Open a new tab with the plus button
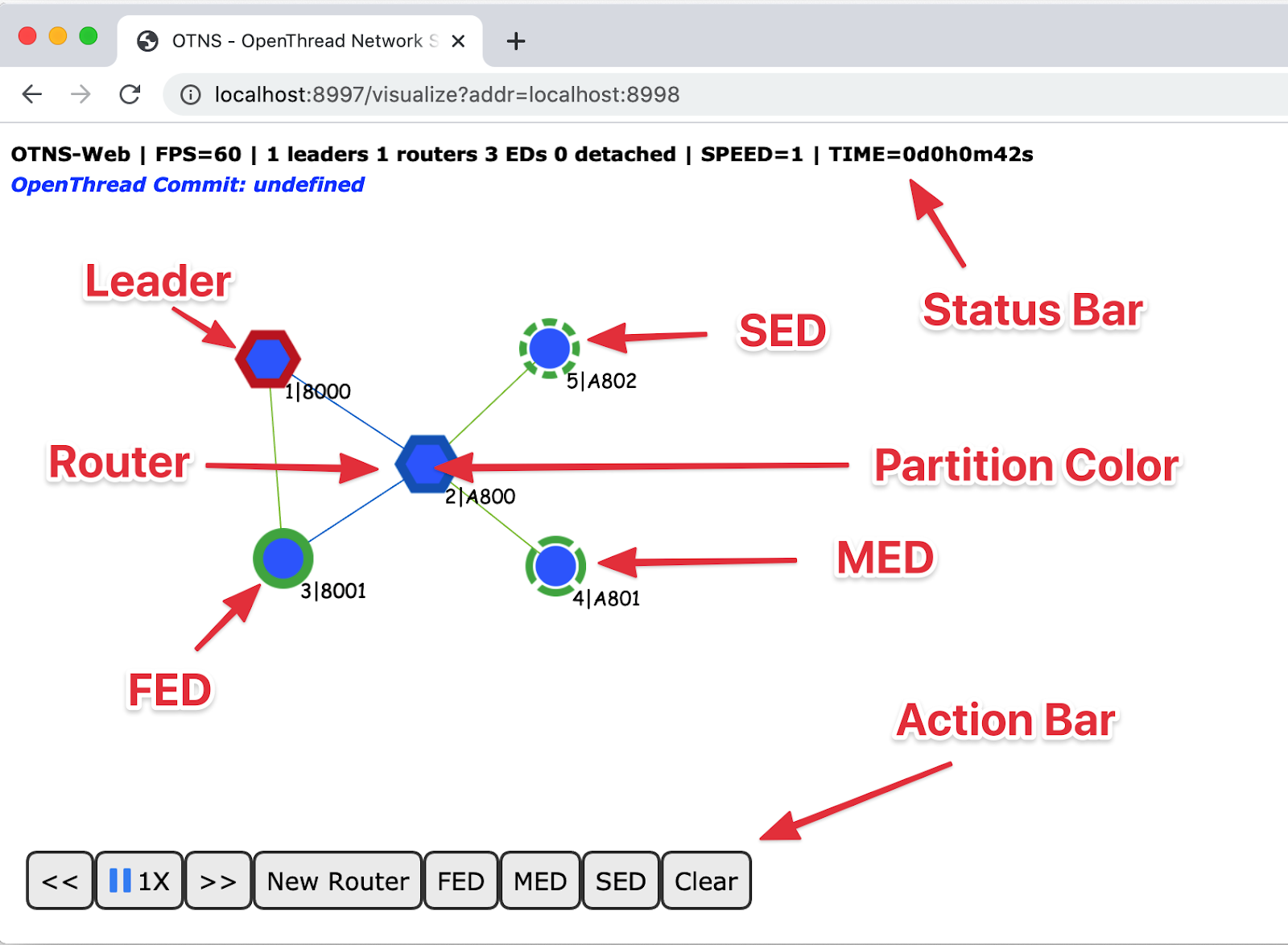 514,40
